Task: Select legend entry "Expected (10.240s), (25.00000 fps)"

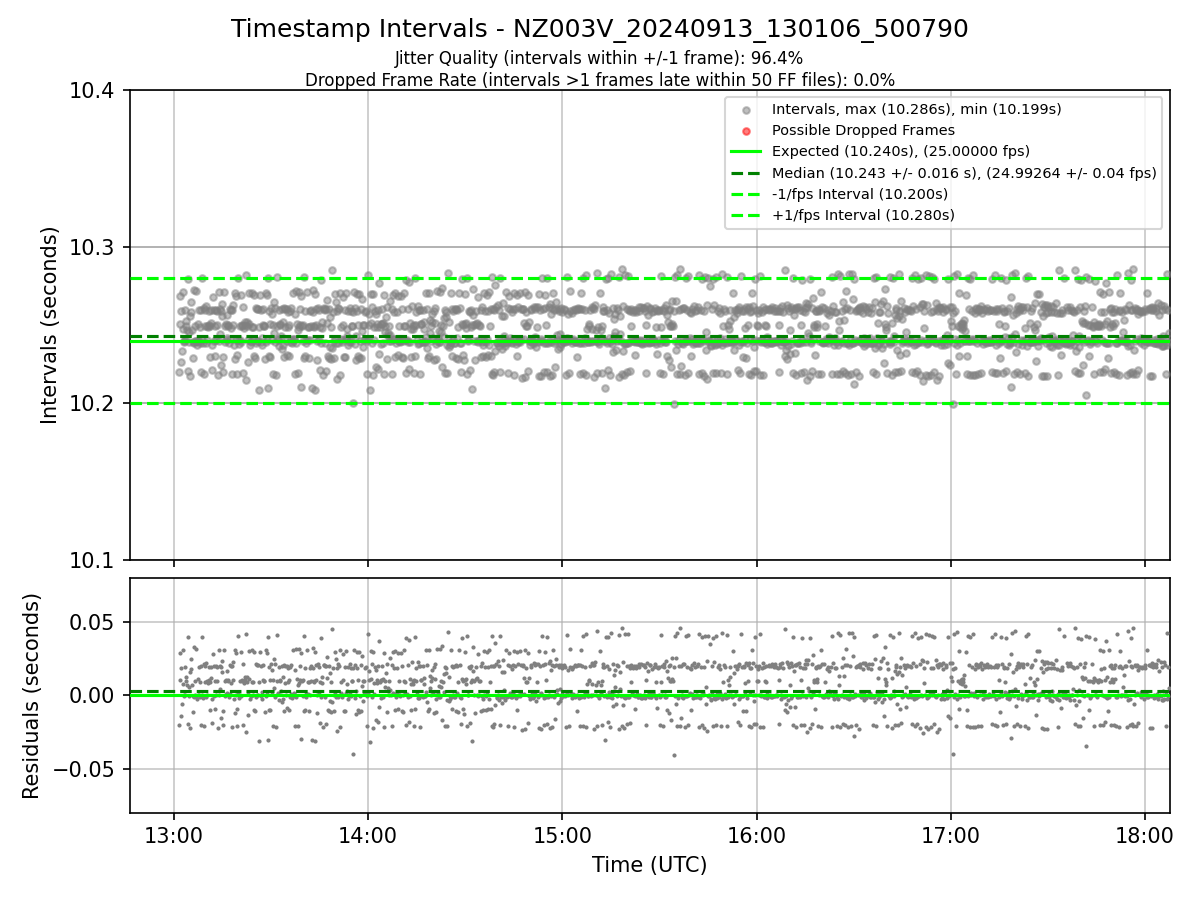Action: pos(901,151)
